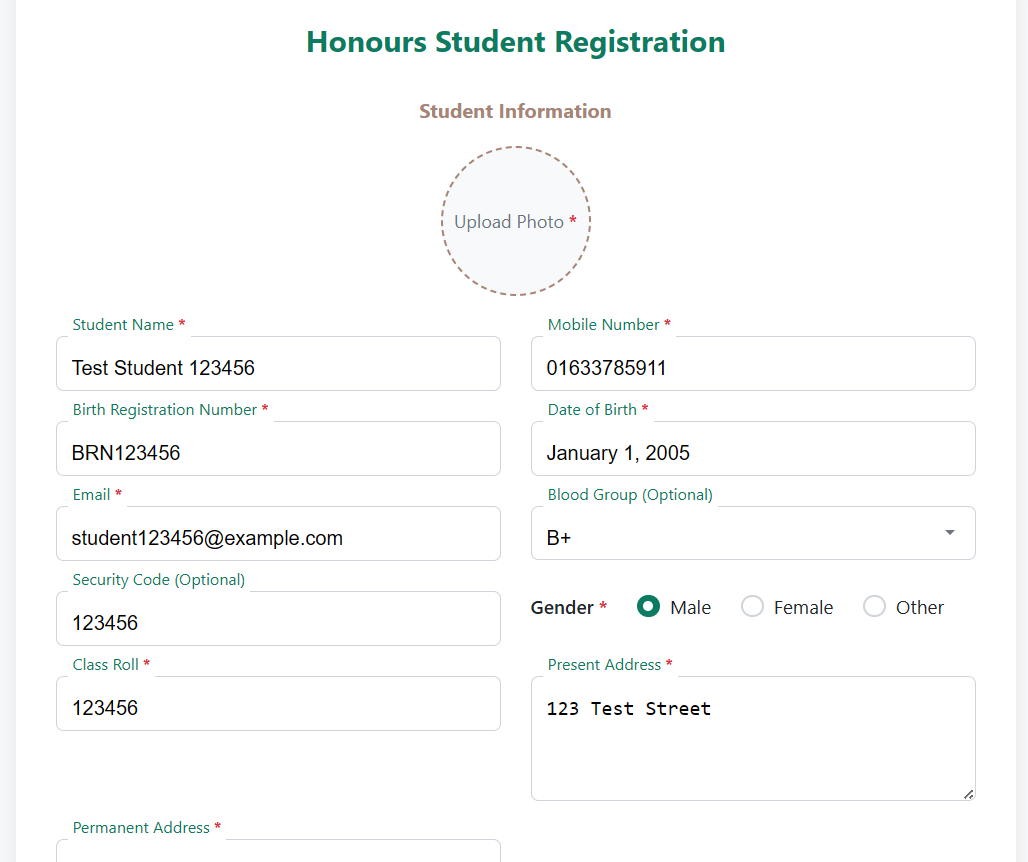Click the Honours Student Registration heading
This screenshot has height=862, width=1028.
pyautogui.click(x=515, y=42)
